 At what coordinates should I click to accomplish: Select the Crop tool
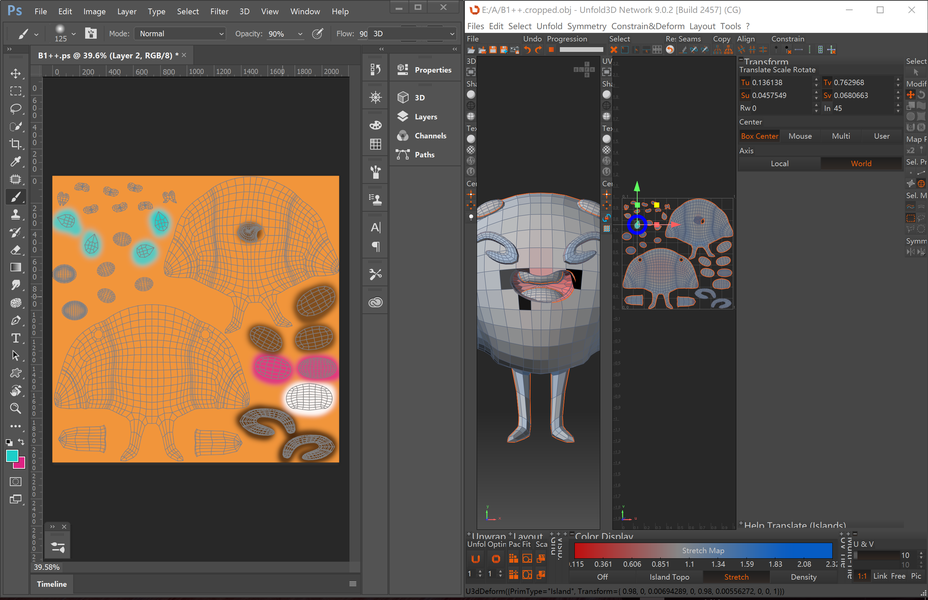tap(16, 144)
